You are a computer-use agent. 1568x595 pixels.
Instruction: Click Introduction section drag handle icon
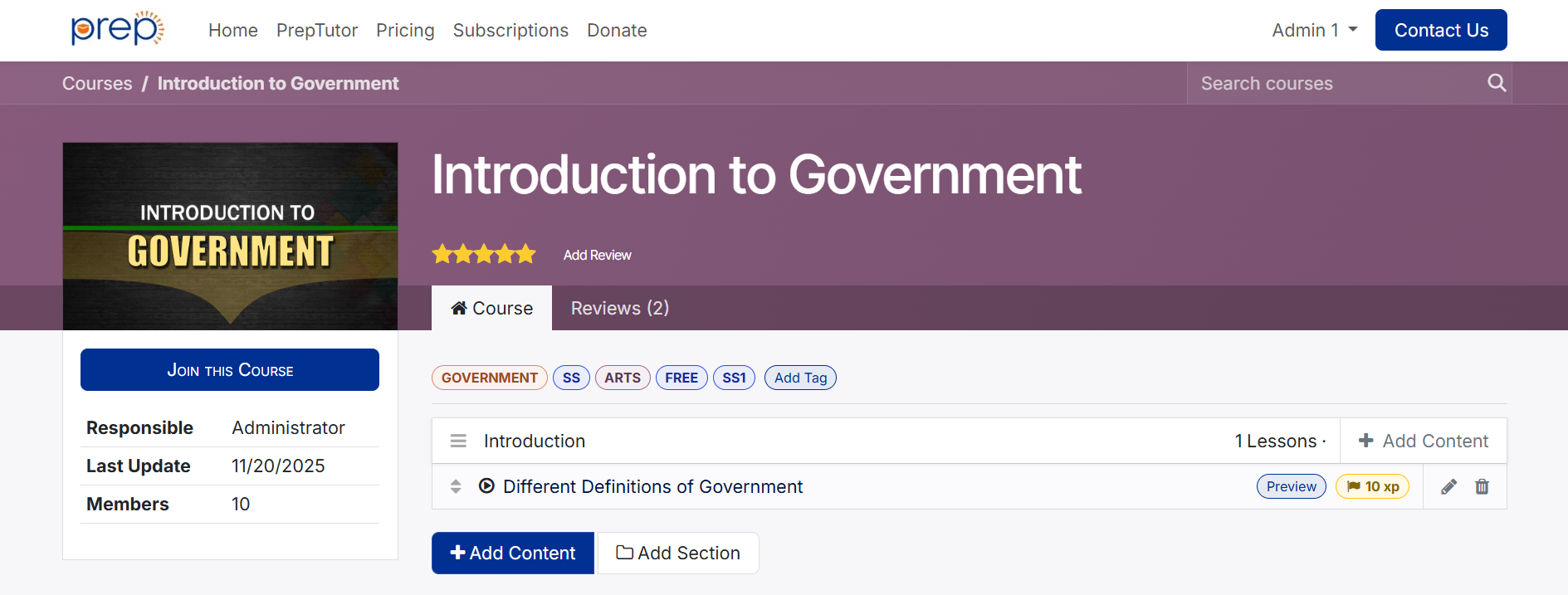(x=458, y=441)
